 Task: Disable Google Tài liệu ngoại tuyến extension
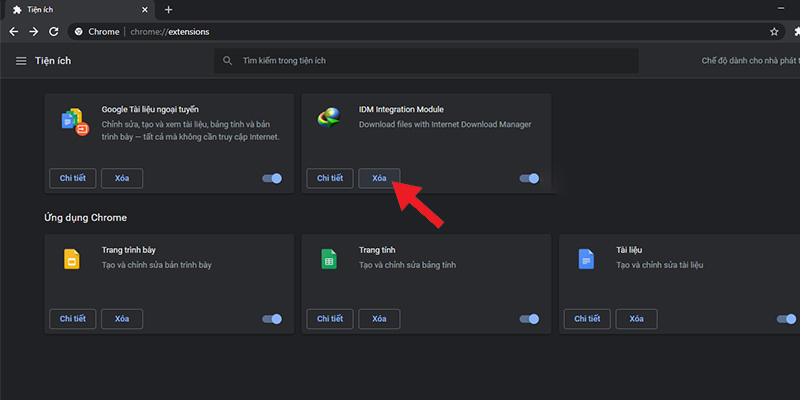pyautogui.click(x=272, y=178)
